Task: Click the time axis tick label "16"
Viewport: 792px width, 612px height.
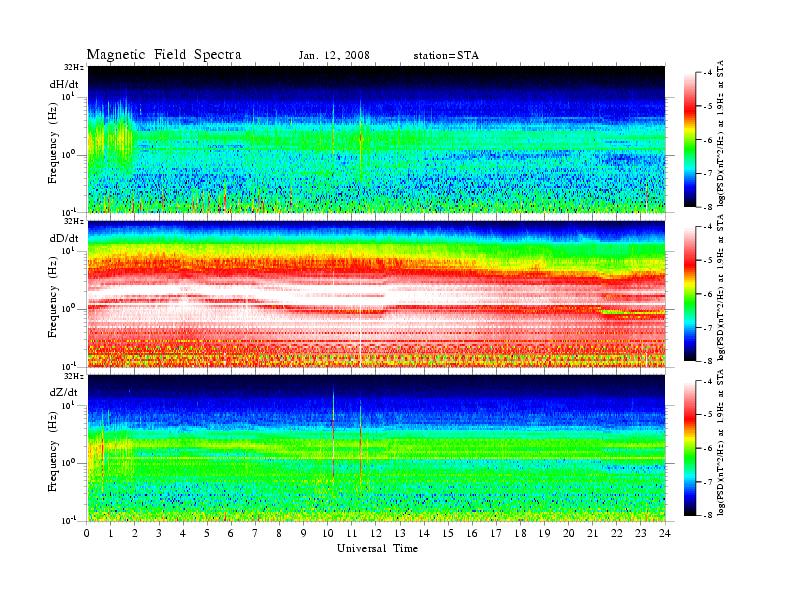Action: click(x=472, y=533)
